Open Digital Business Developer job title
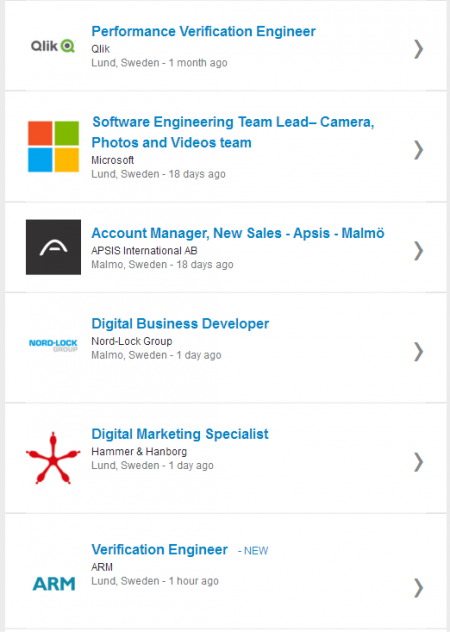The width and height of the screenshot is (450, 632). click(x=180, y=324)
